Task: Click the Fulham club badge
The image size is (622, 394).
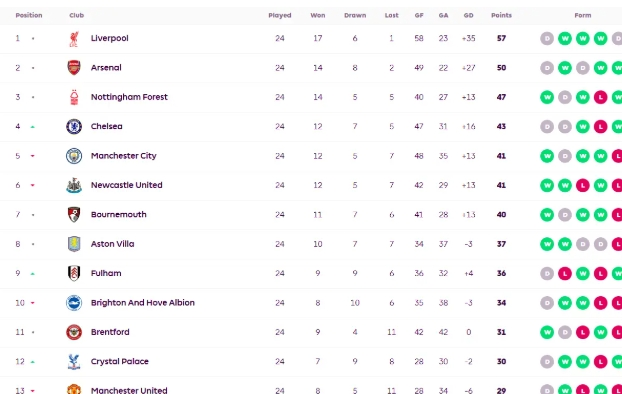Action: pyautogui.click(x=74, y=273)
